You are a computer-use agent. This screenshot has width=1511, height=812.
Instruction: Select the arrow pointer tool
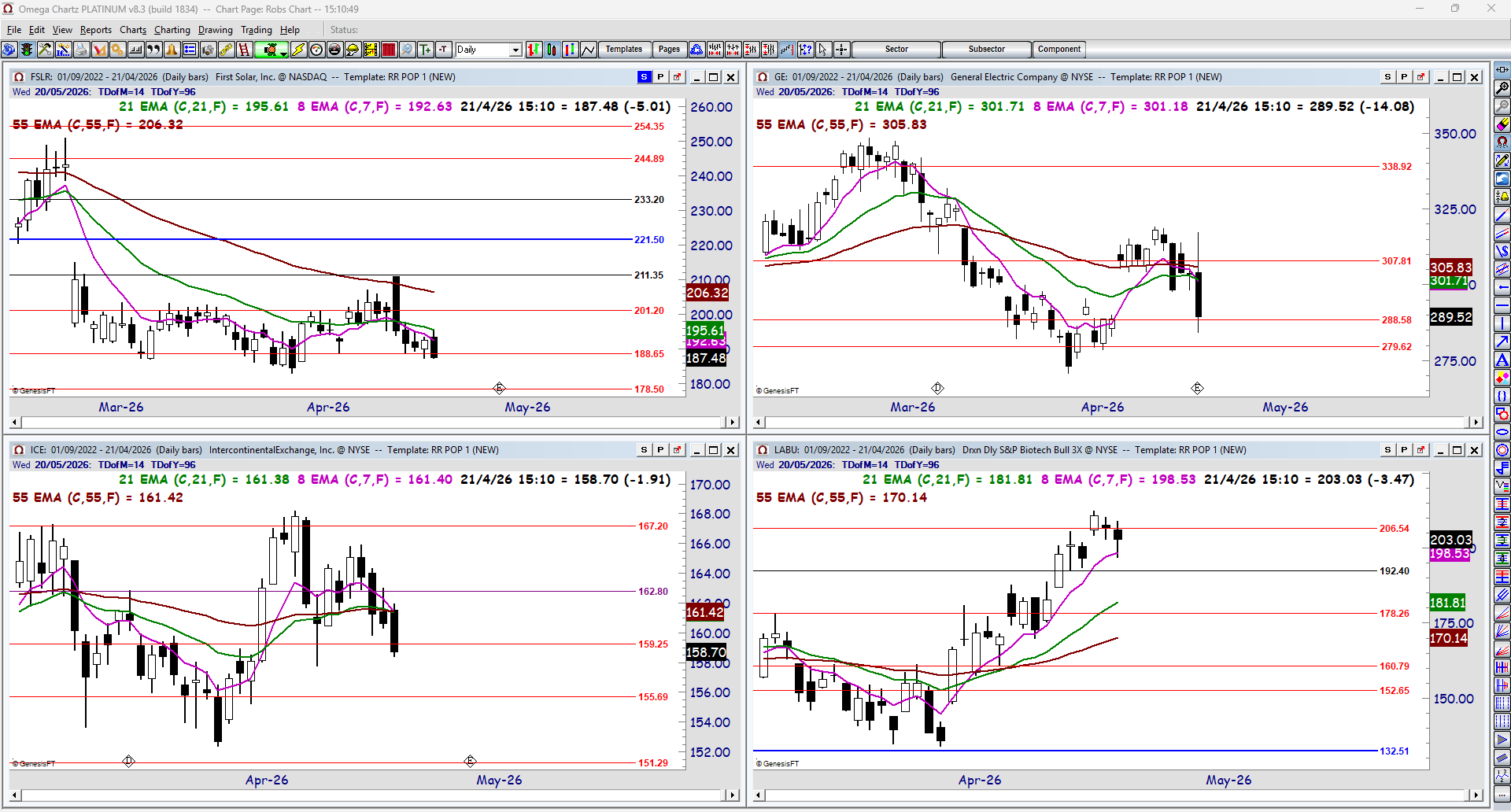click(x=823, y=50)
